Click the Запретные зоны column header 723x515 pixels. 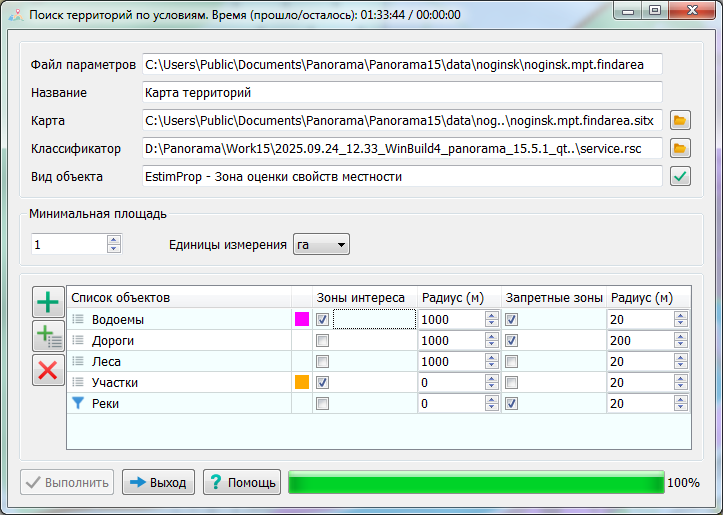553,297
